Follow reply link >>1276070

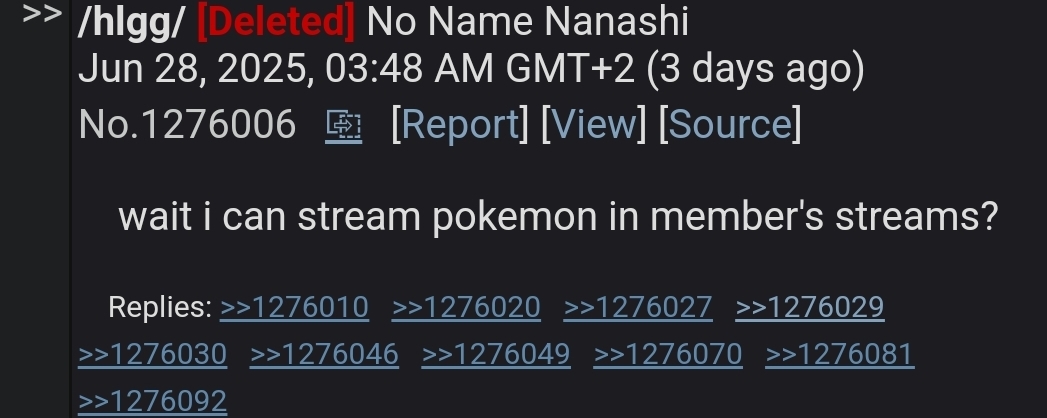(668, 355)
